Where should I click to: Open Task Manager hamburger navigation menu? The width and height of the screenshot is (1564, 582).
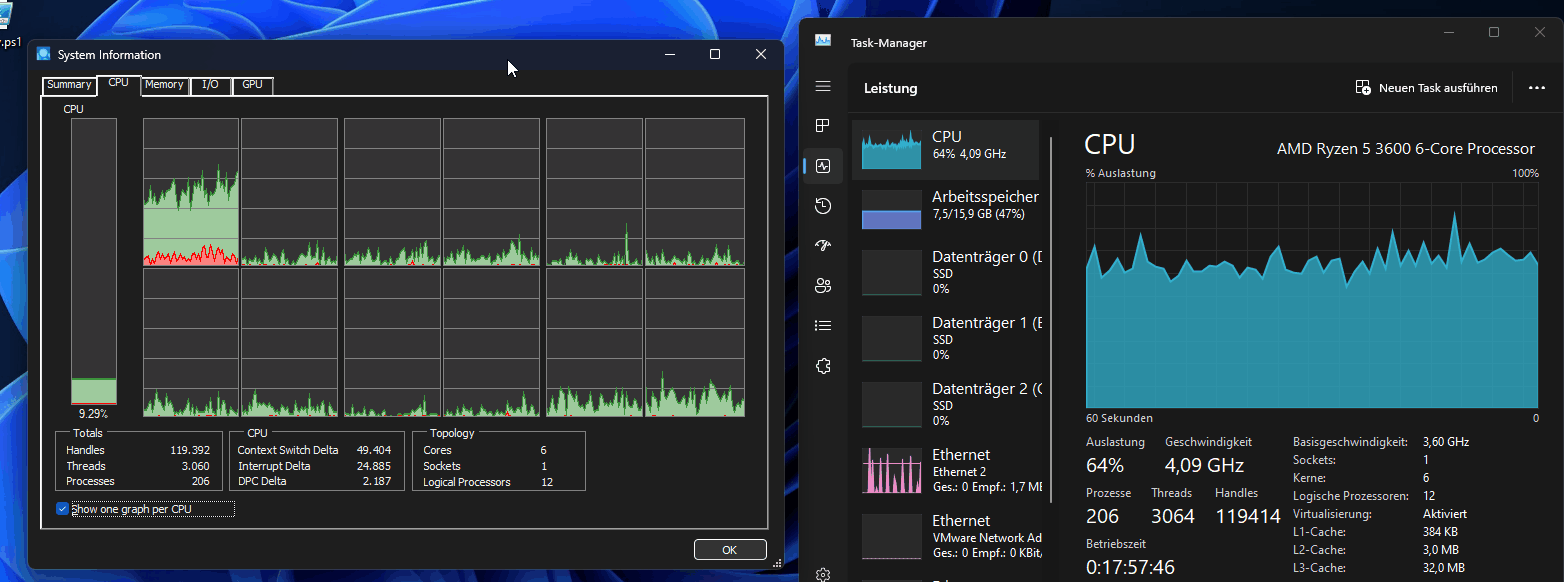click(x=823, y=87)
